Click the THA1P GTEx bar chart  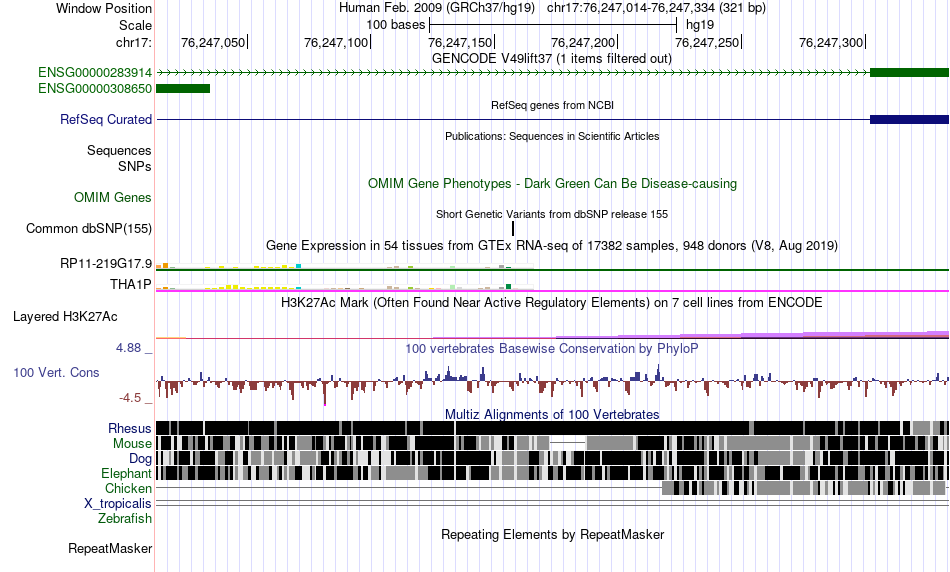pyautogui.click(x=345, y=286)
